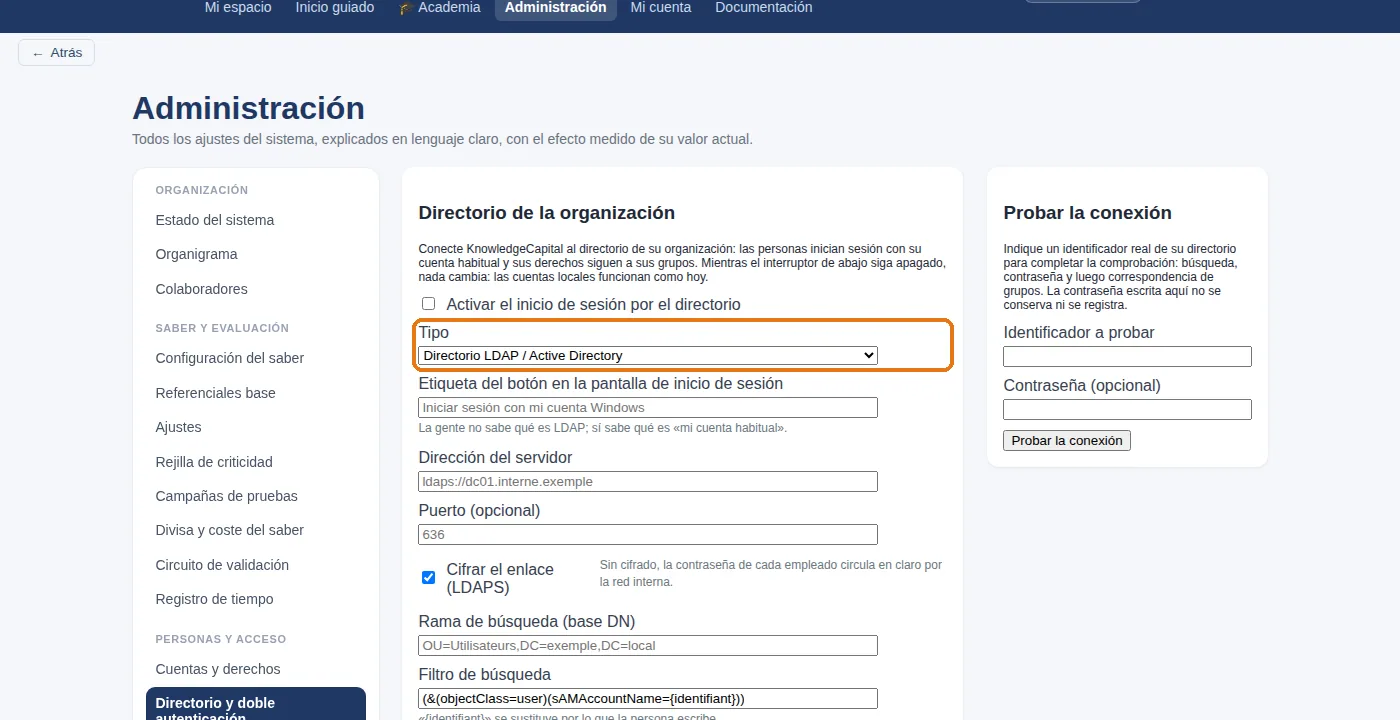The width and height of the screenshot is (1400, 720).
Task: Open the Inicio guiado tab
Action: 335,8
